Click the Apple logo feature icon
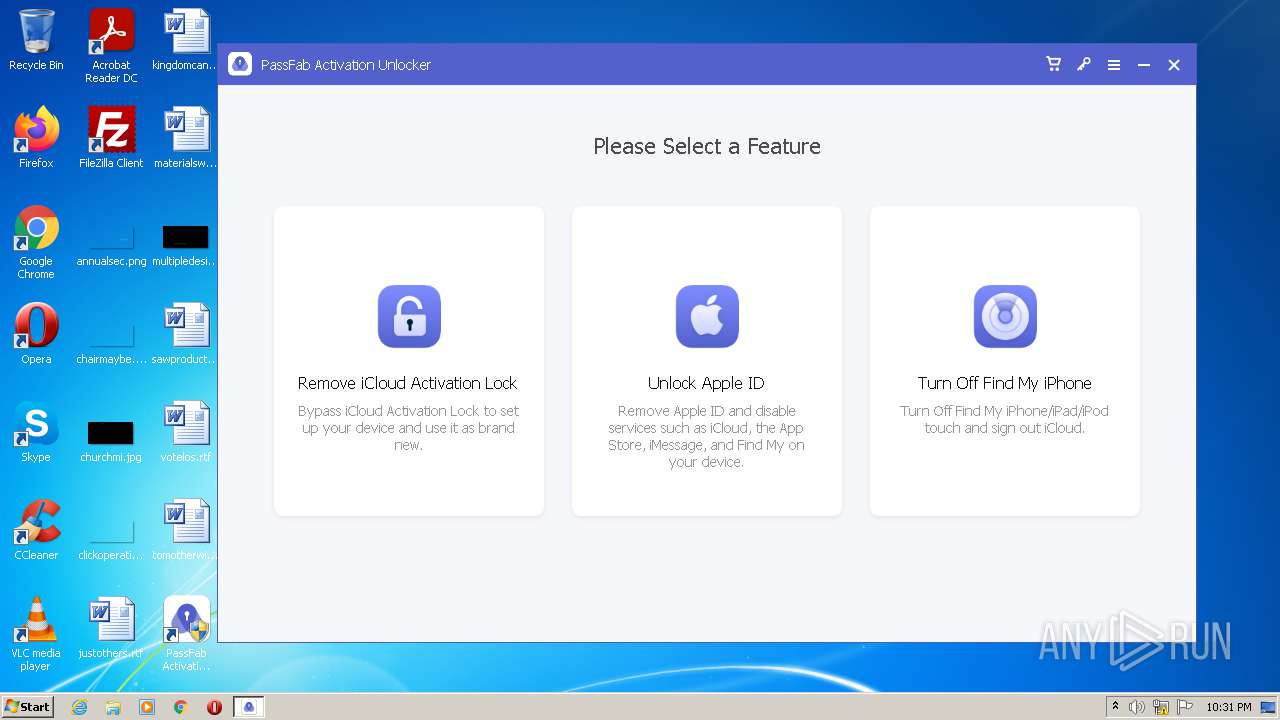Screen dimensions: 1280x720 click(x=707, y=316)
